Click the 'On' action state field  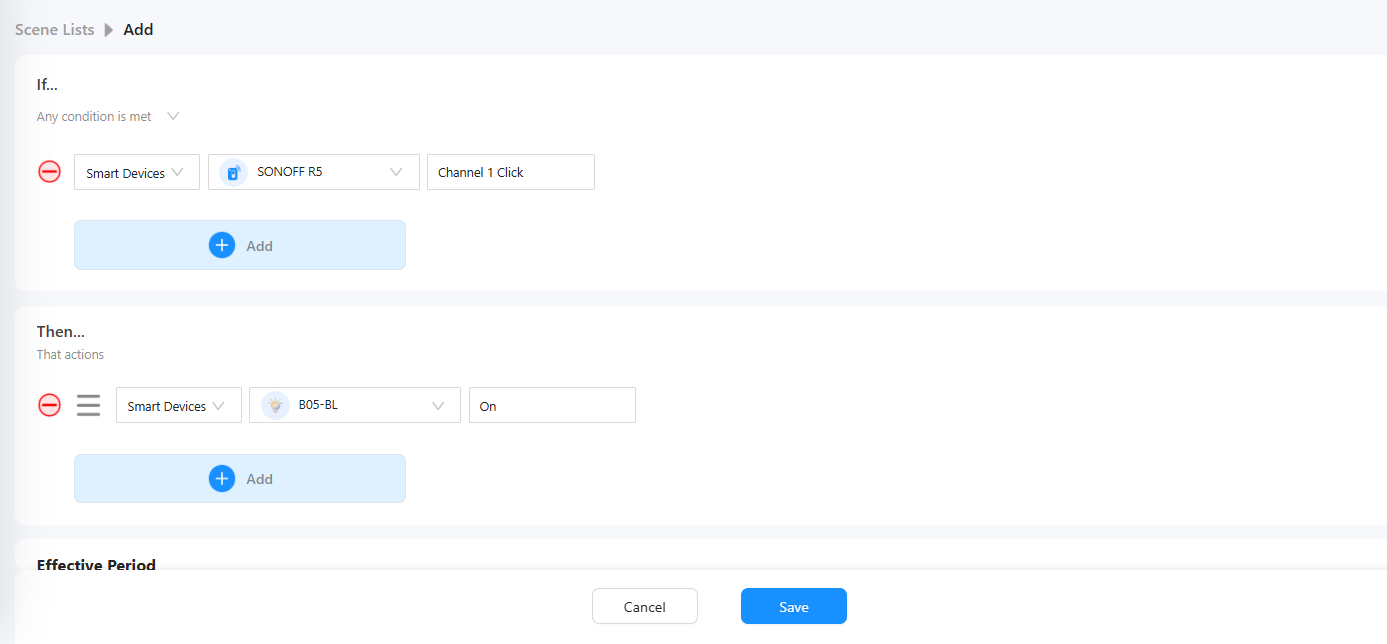click(x=551, y=405)
